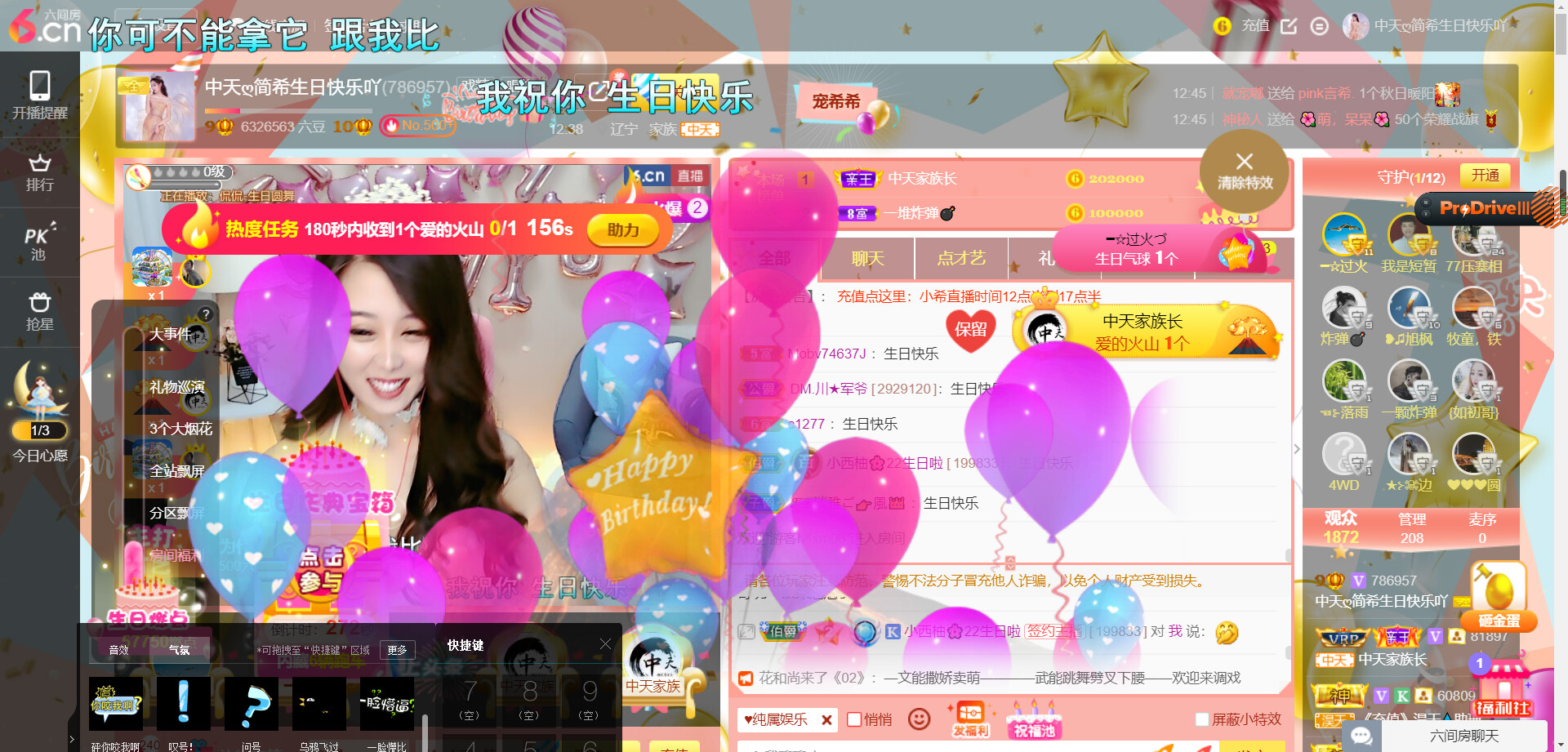Expand the chat message pop-out icon

tap(746, 631)
